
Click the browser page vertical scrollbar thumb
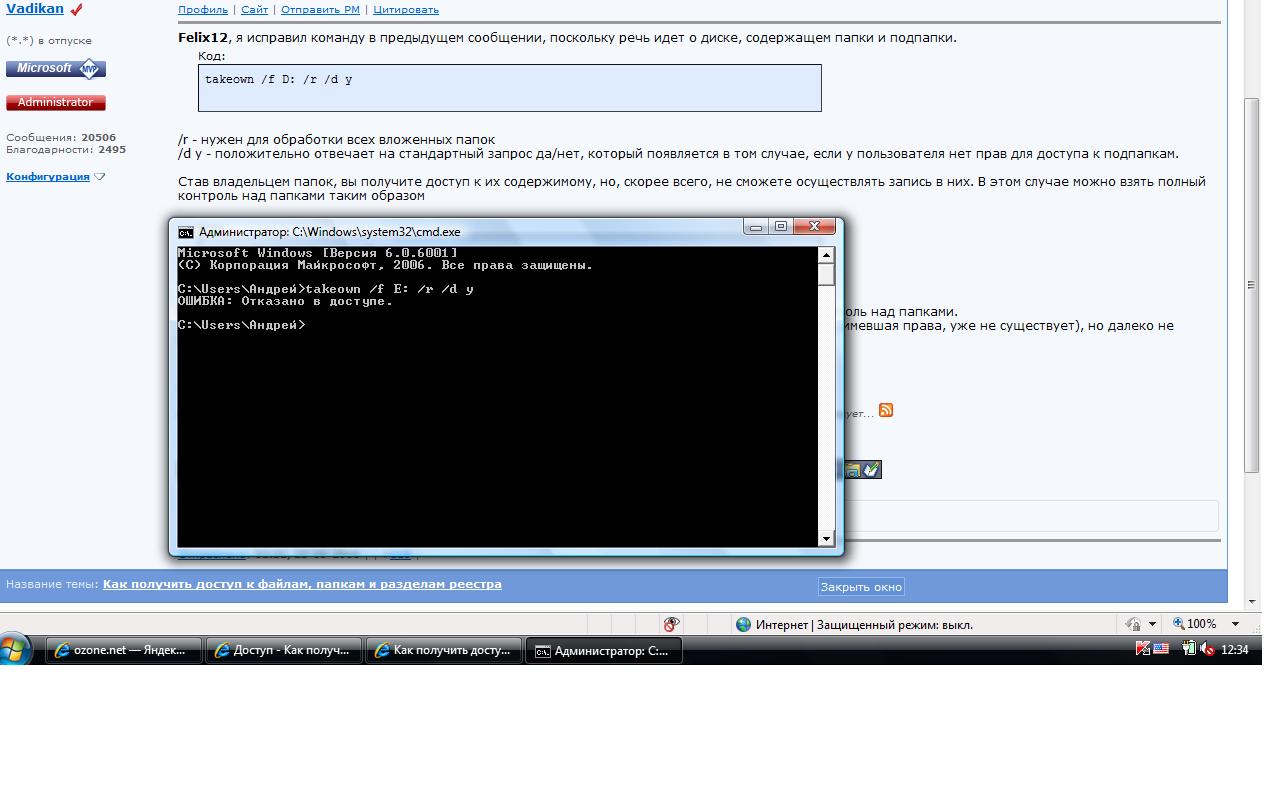pyautogui.click(x=1251, y=285)
